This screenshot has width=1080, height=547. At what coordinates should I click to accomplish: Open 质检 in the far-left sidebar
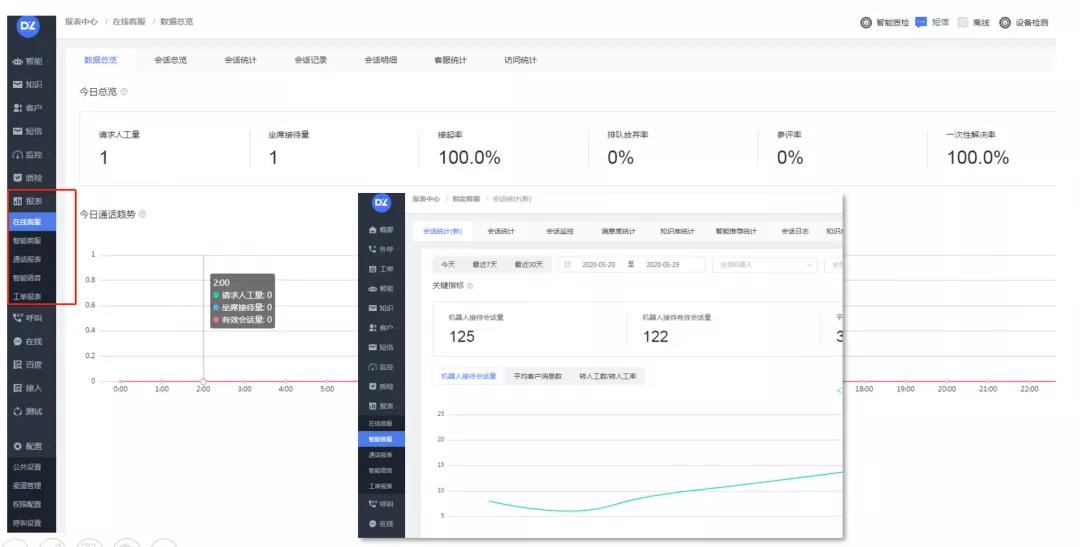27,177
